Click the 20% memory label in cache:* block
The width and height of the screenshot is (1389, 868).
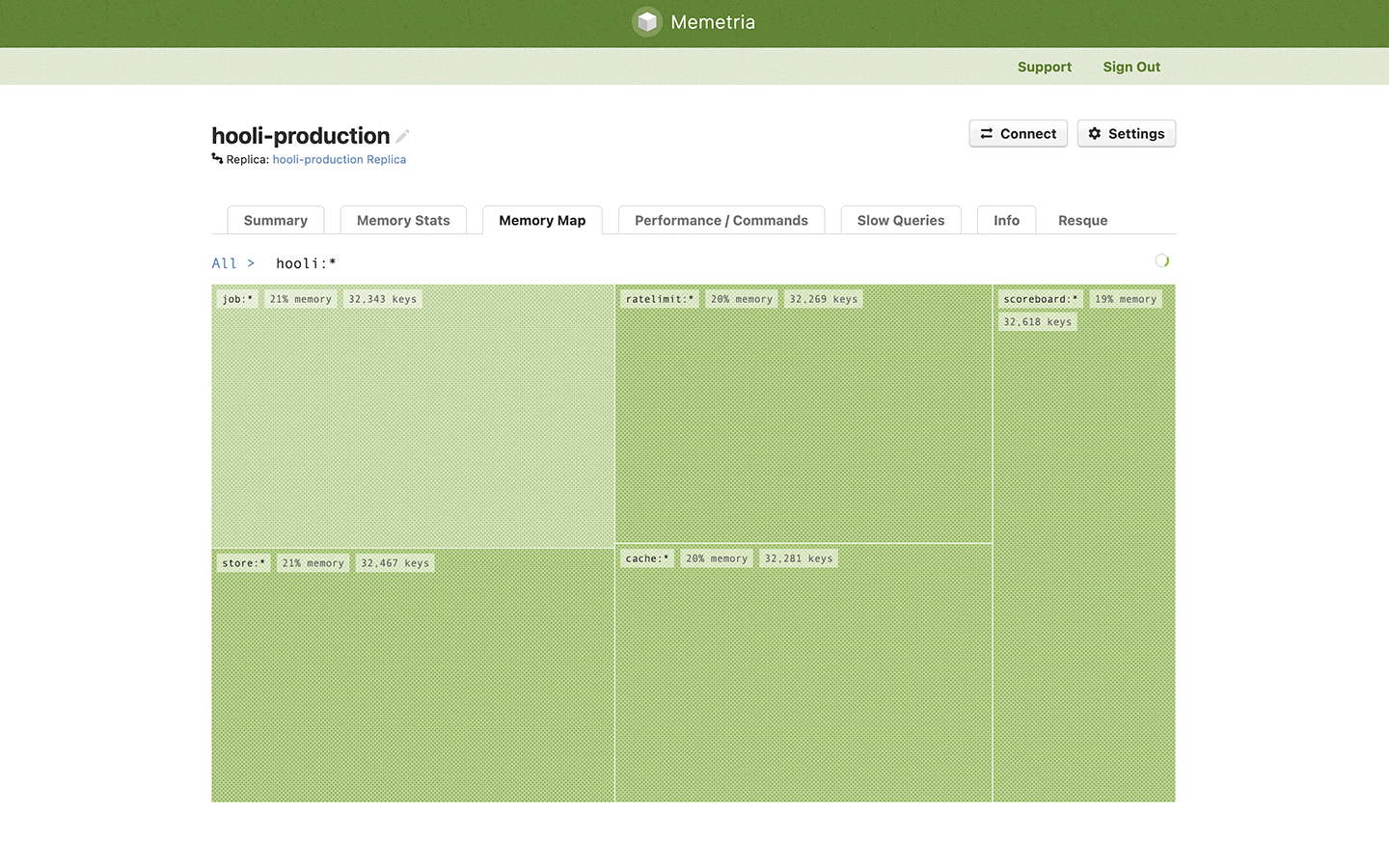(x=717, y=558)
